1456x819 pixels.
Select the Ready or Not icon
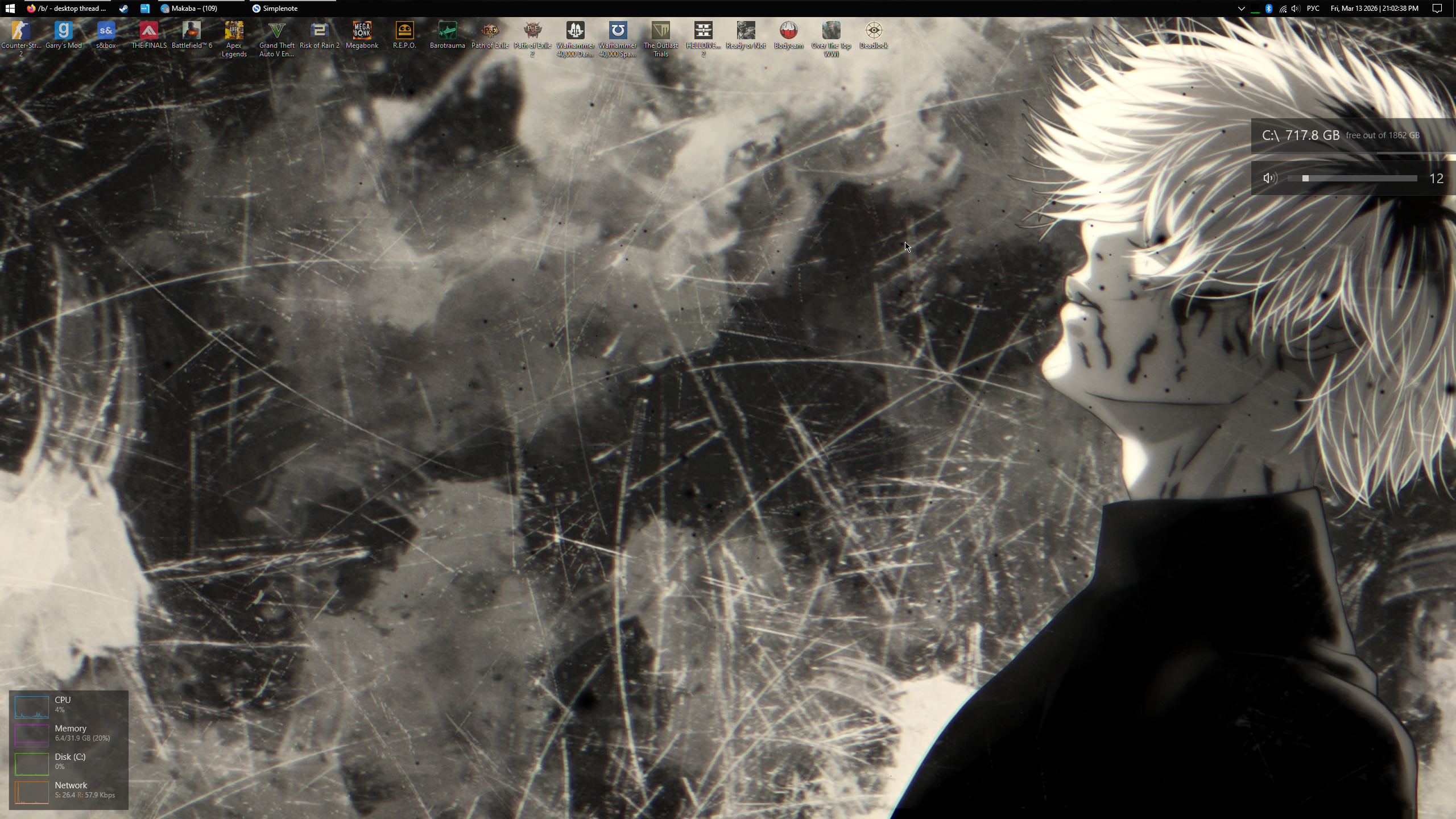746,31
